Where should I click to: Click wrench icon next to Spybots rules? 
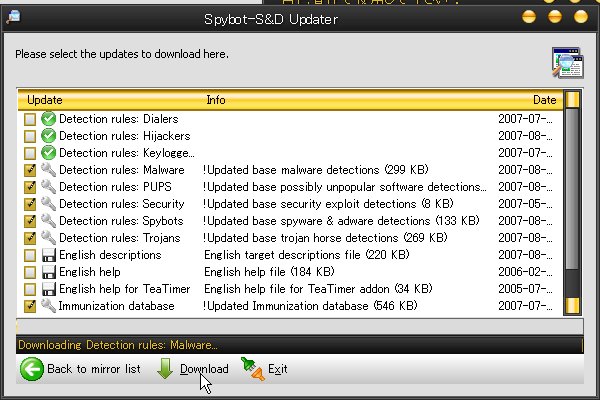[49, 221]
